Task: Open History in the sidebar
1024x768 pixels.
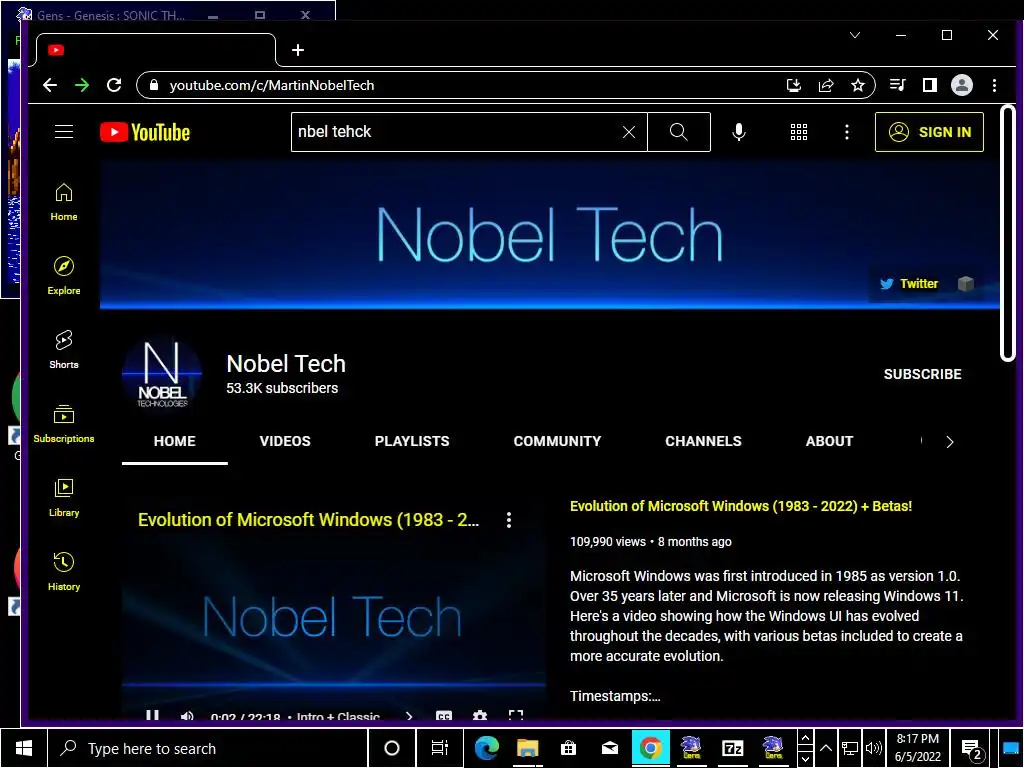Action: point(63,571)
